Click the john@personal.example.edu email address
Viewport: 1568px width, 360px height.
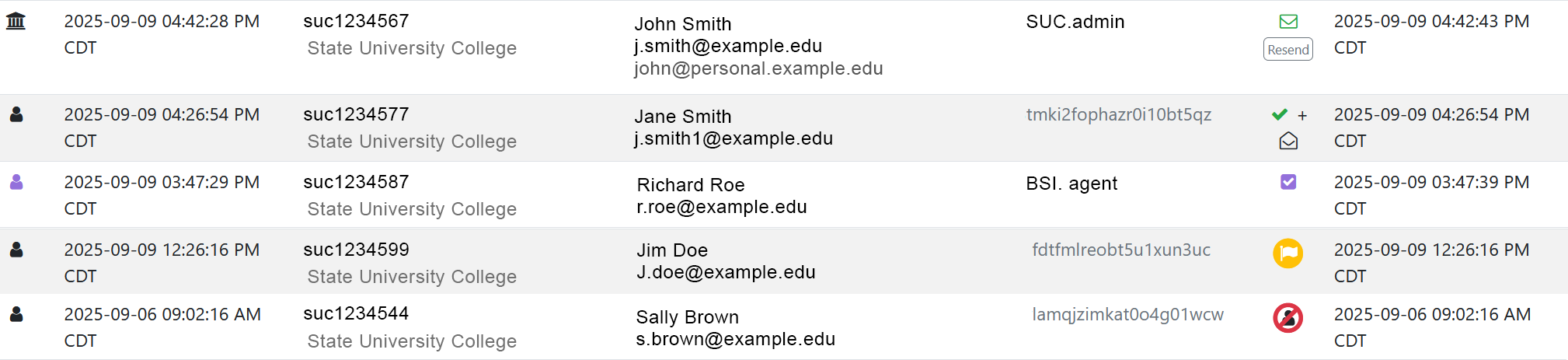click(x=758, y=69)
